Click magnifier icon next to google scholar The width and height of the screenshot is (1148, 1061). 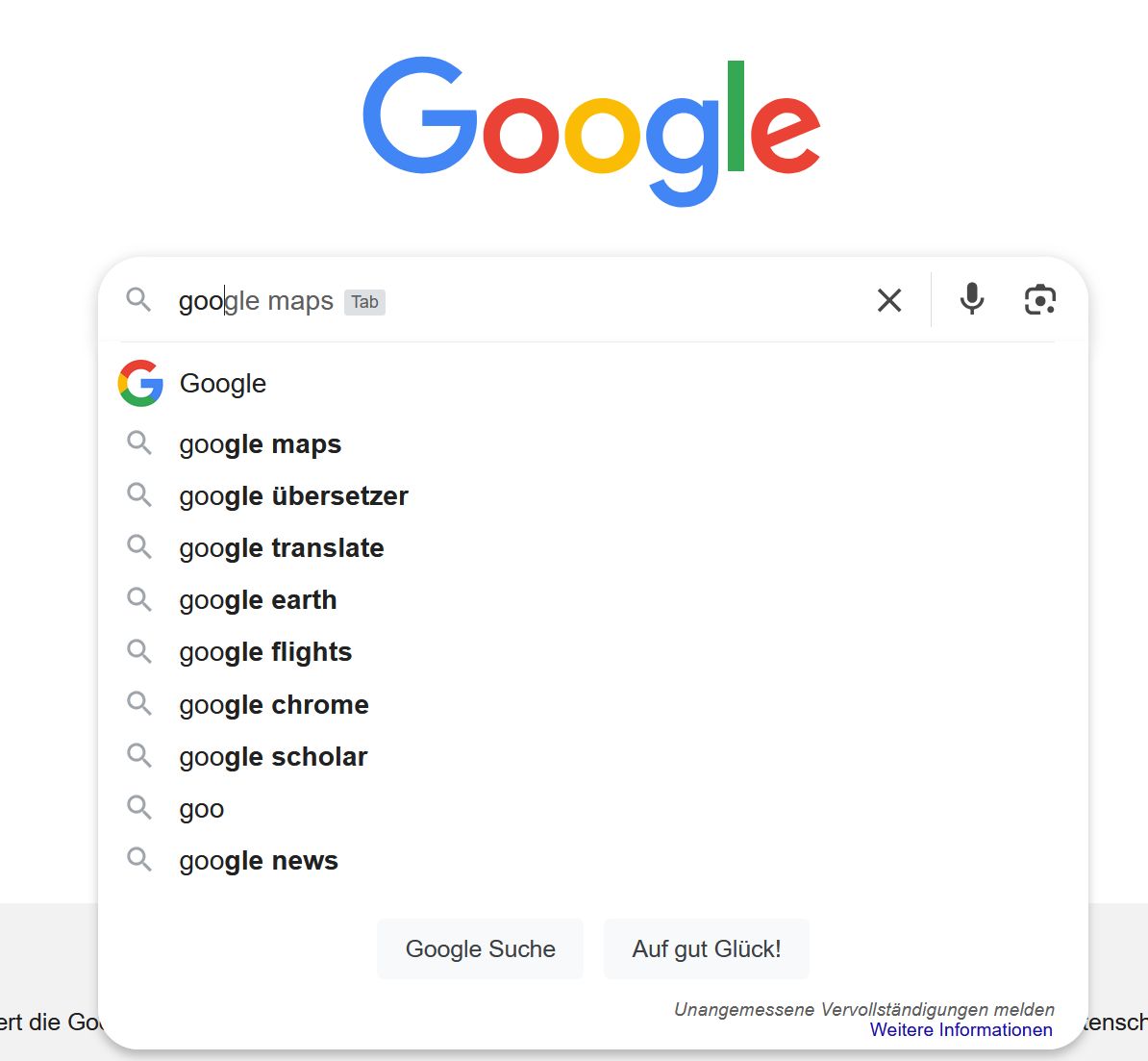click(x=139, y=755)
